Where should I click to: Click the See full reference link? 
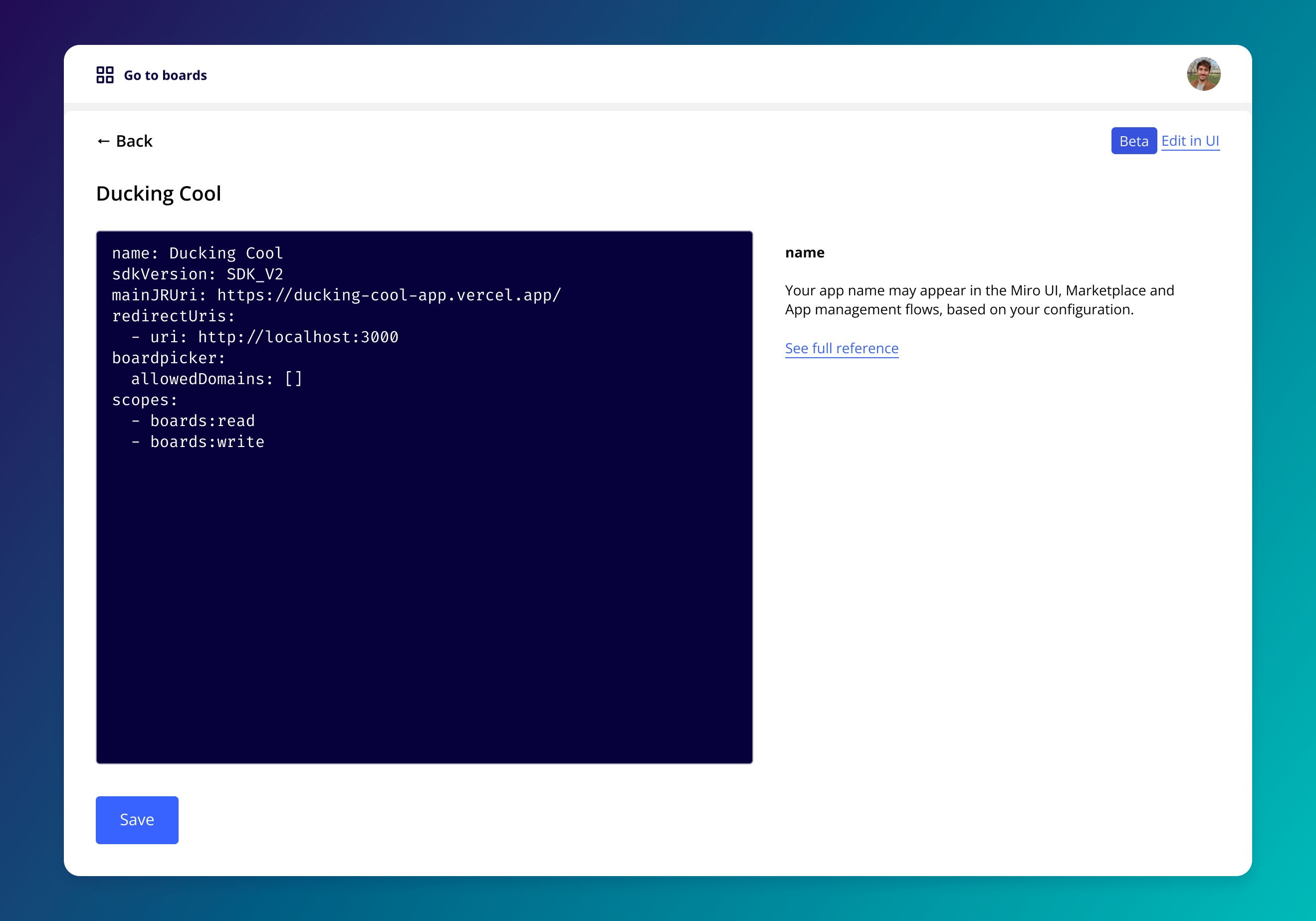(x=842, y=348)
